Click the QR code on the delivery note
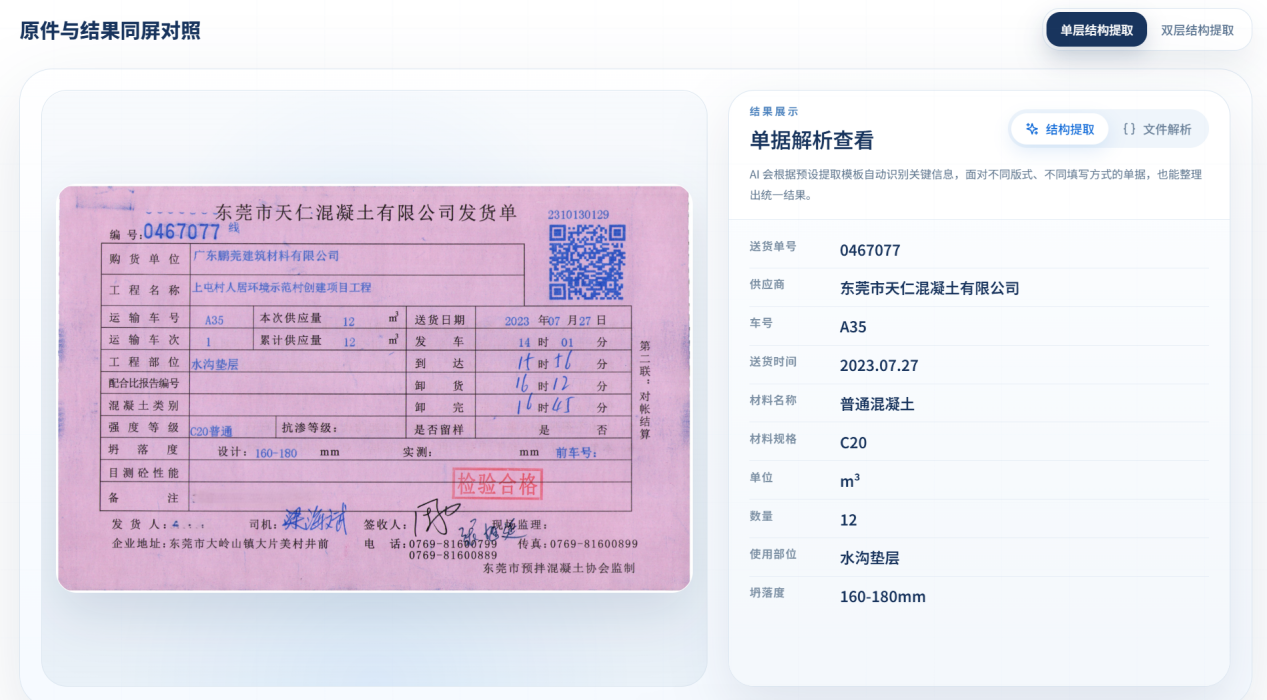This screenshot has height=700, width=1267. pyautogui.click(x=587, y=262)
